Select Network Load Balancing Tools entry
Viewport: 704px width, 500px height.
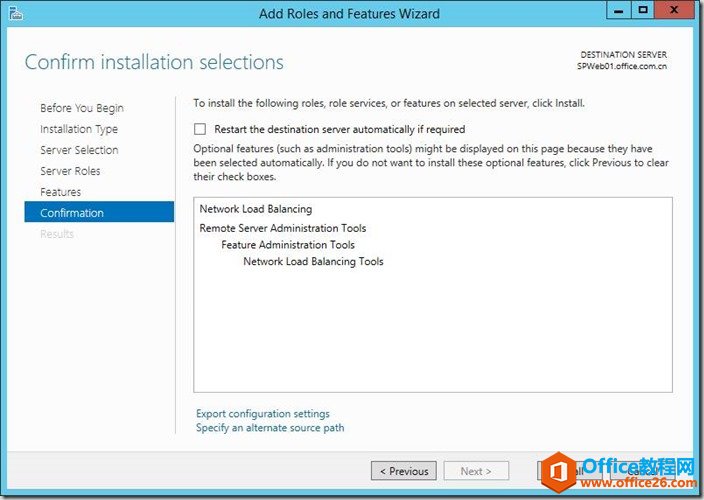pyautogui.click(x=313, y=262)
